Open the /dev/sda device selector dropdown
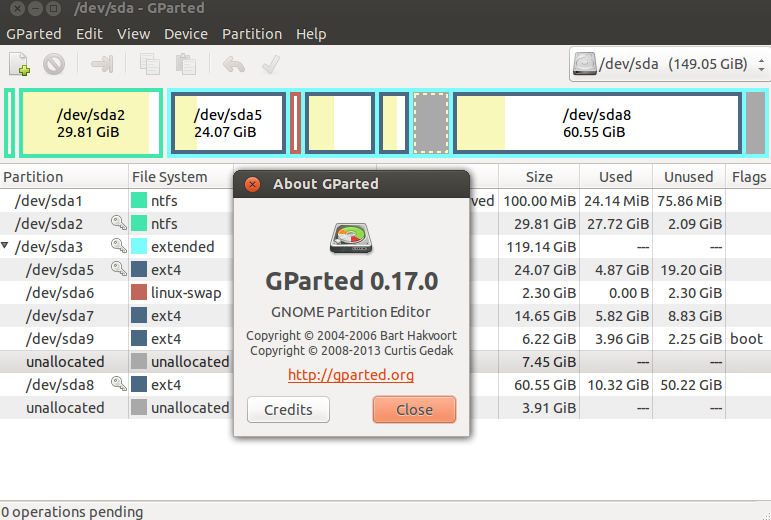Viewport: 771px width, 520px height. [669, 64]
